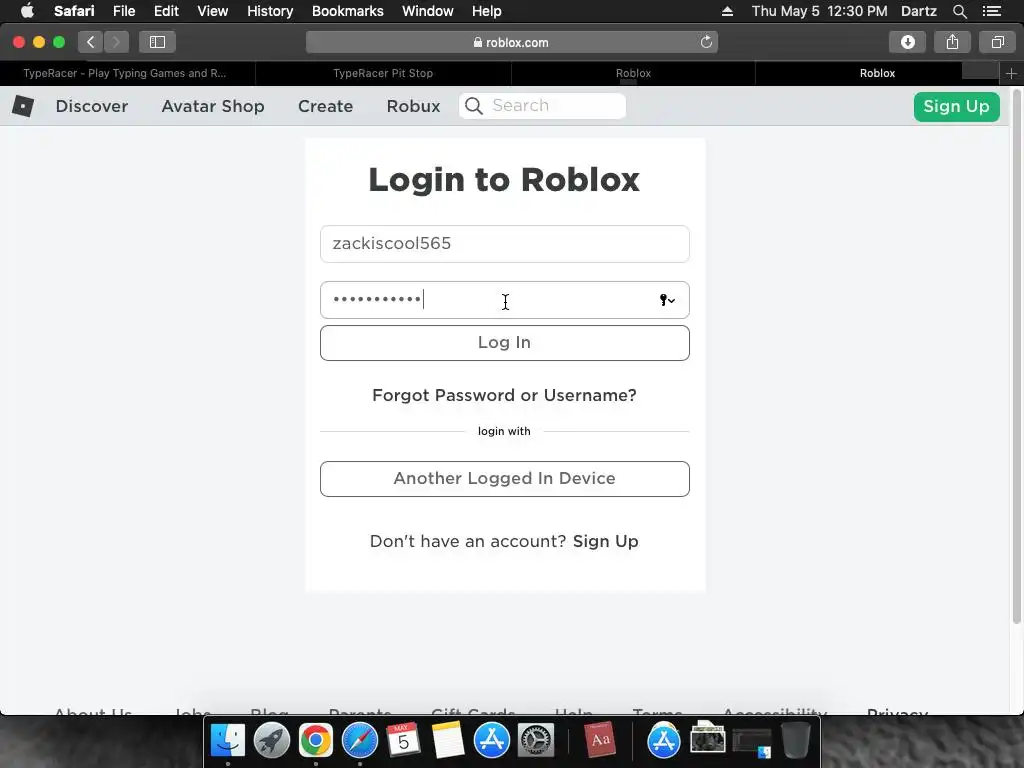Open the Safari File menu
Screen dimensions: 1024x768
click(x=123, y=11)
